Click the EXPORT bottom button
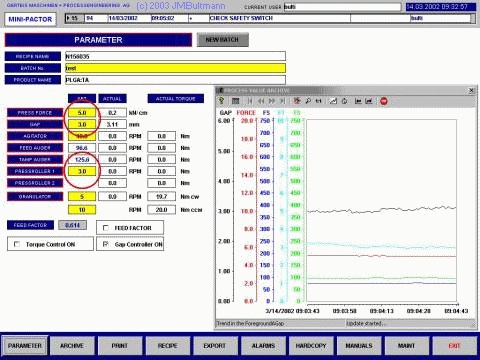The width and height of the screenshot is (480, 360). click(215, 346)
